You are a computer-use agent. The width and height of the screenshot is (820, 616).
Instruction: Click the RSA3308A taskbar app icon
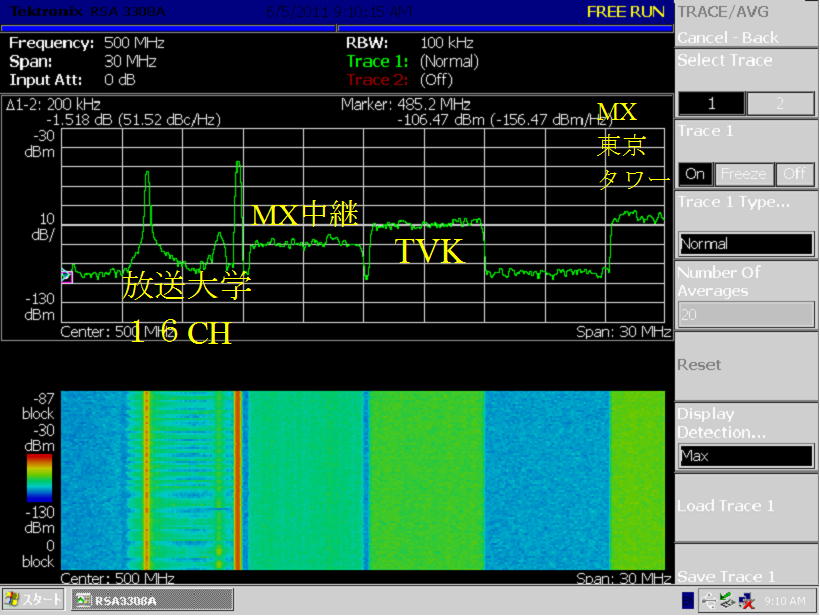point(84,600)
